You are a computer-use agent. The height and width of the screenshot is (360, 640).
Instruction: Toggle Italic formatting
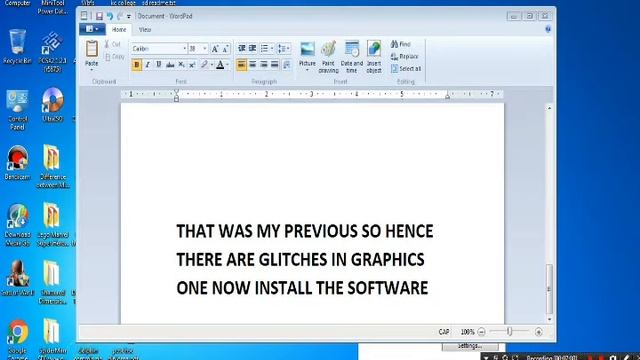point(148,65)
